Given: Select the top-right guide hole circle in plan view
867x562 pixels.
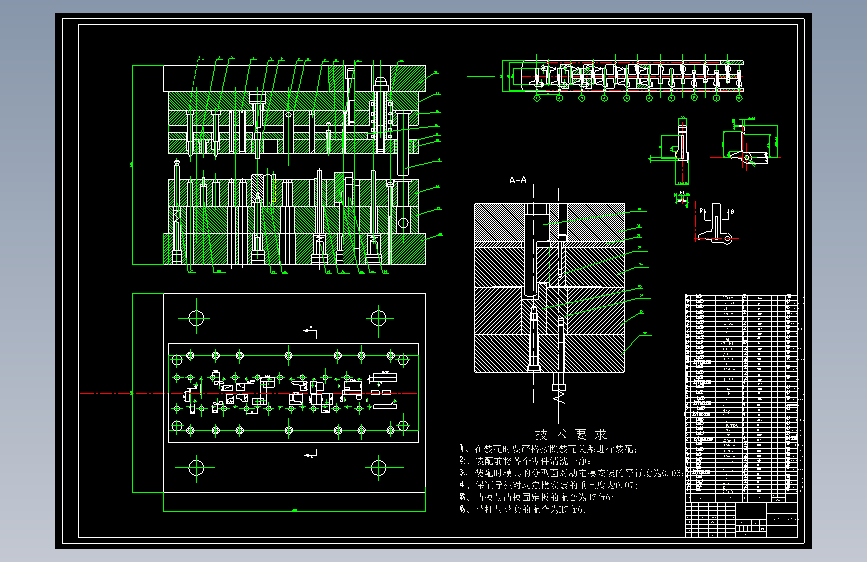Looking at the screenshot, I should [x=378, y=318].
